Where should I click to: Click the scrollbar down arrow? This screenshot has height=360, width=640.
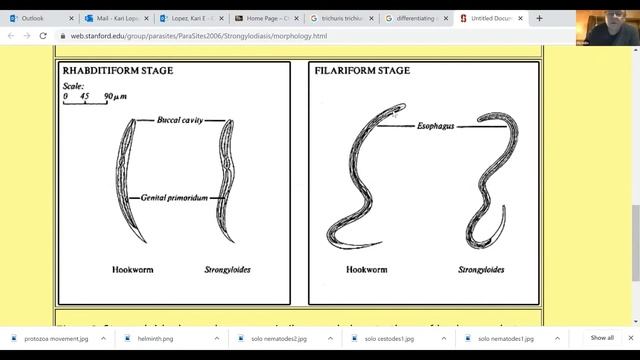click(x=636, y=322)
